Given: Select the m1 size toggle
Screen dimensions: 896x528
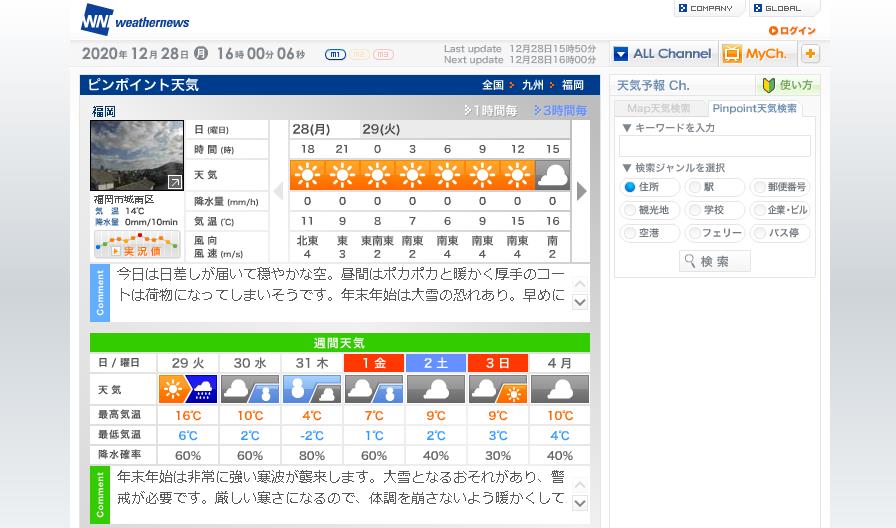Looking at the screenshot, I should tap(335, 54).
